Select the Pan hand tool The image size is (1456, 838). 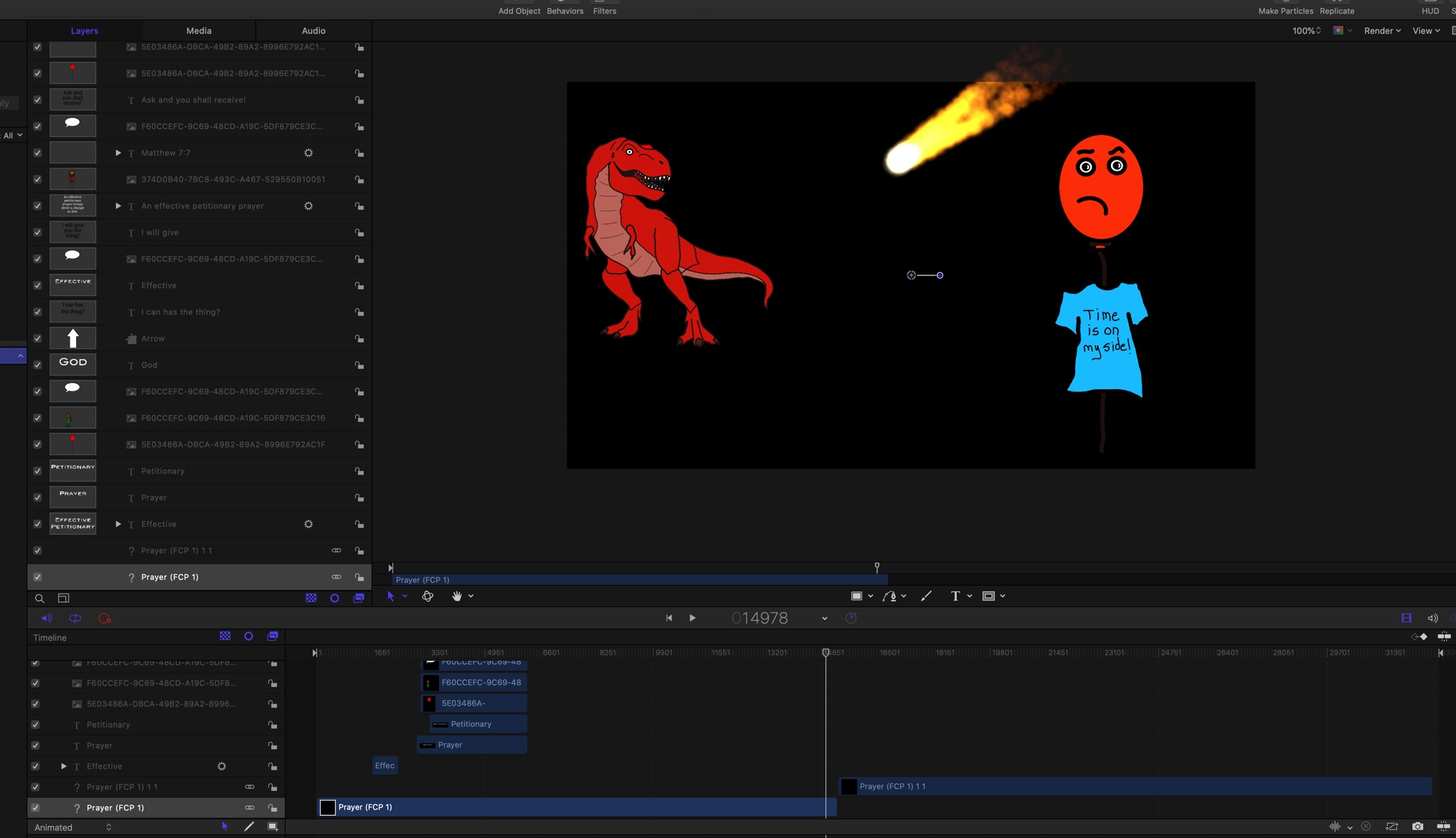tap(456, 596)
